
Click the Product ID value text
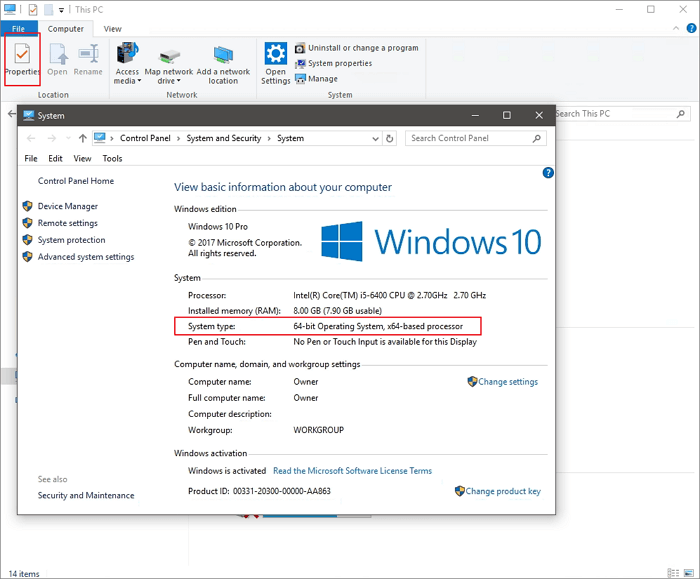282,492
